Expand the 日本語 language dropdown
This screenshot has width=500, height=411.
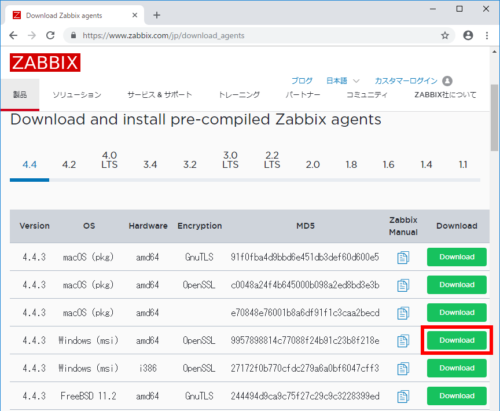(343, 81)
